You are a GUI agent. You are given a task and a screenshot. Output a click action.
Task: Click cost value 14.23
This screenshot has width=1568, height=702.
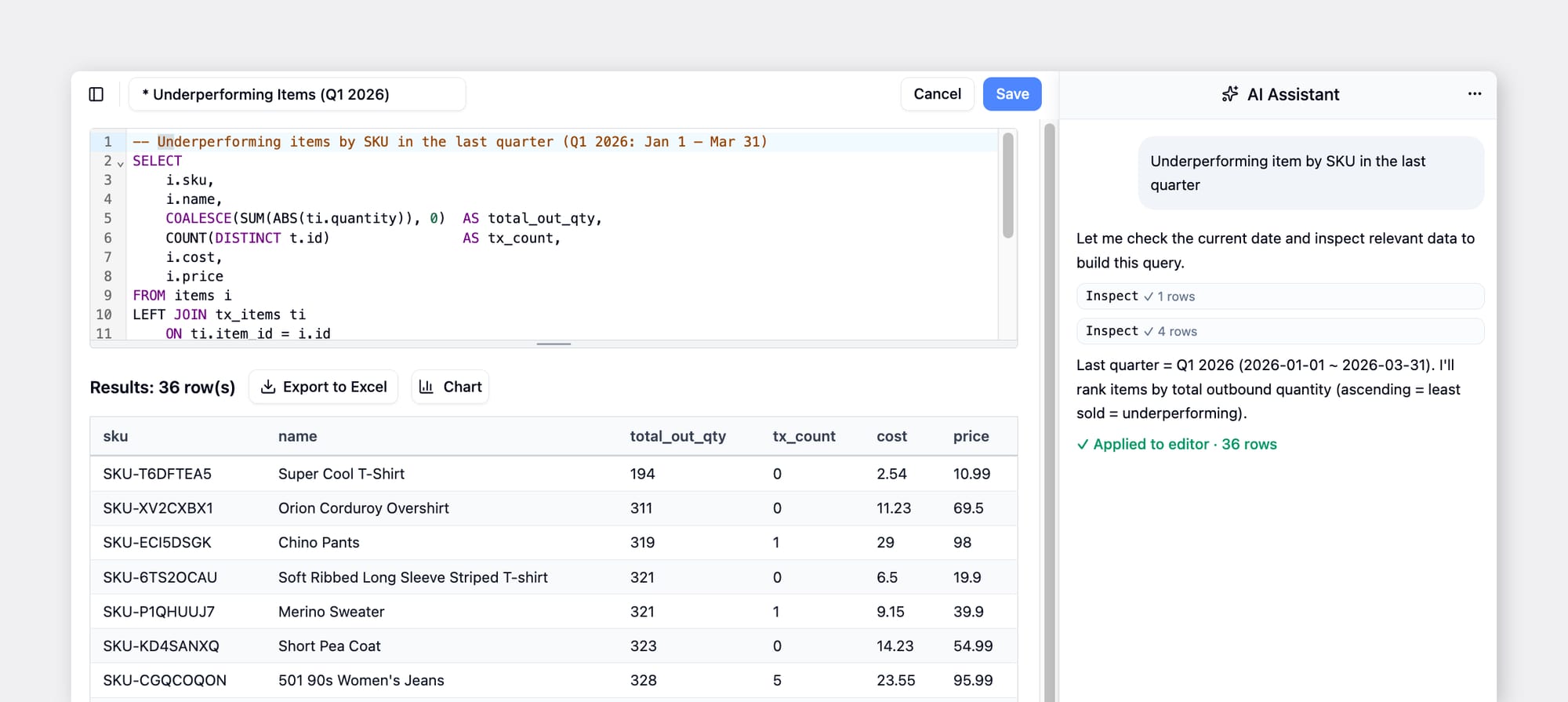[895, 646]
